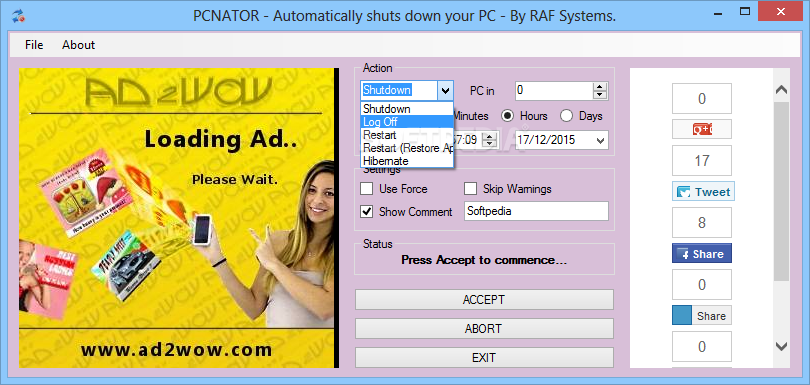Click the Google +1 button
Screen dimensions: 810x385
pyautogui.click(x=702, y=129)
